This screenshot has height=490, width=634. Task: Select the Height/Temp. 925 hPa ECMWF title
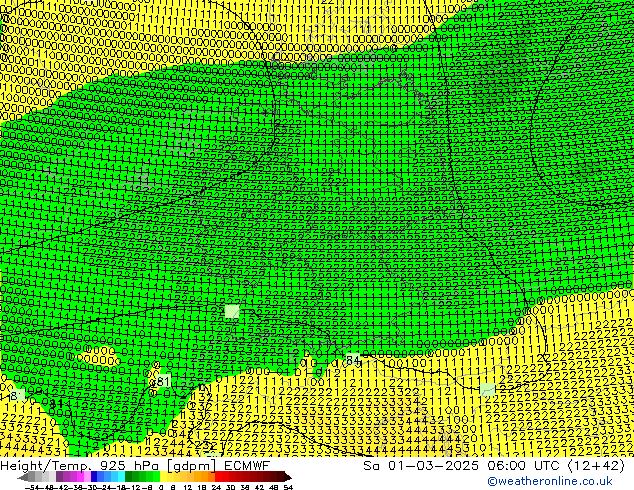point(135,465)
